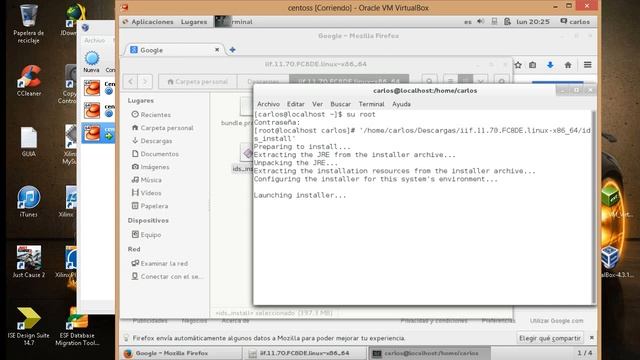This screenshot has height=360, width=640.
Task: Open Terminal menu in the terminal window
Action: [x=371, y=104]
